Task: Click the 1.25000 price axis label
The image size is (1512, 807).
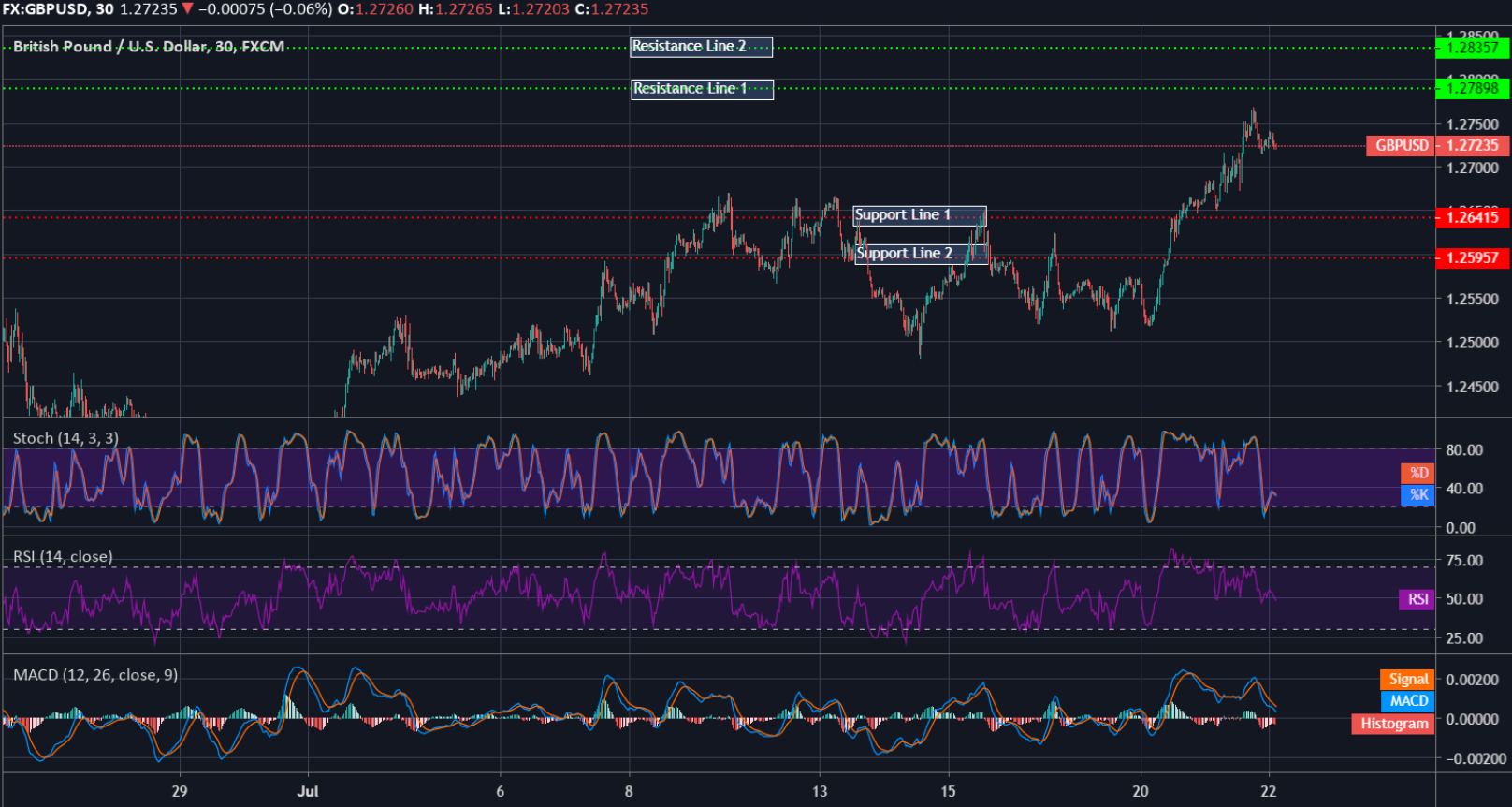Action: pos(1472,343)
